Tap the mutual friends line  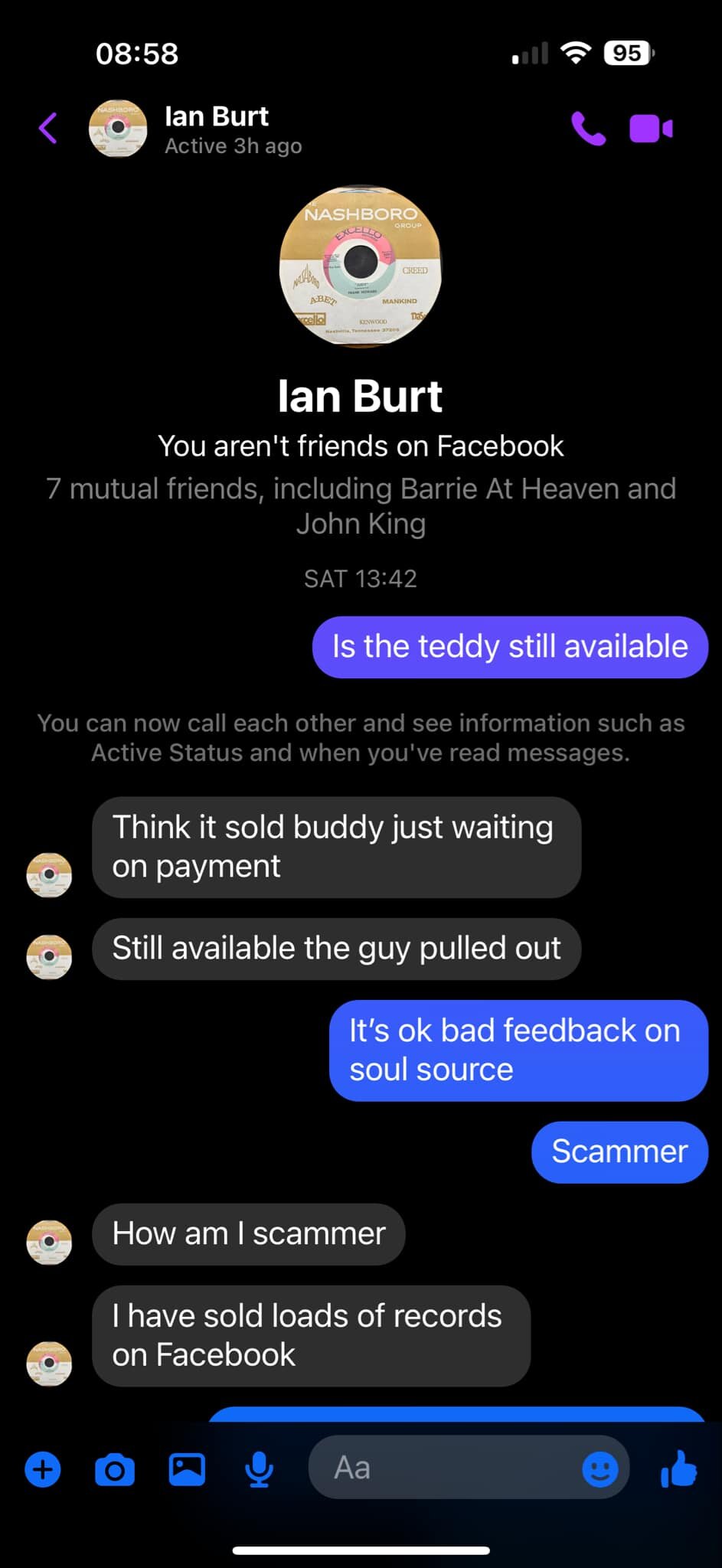361,506
